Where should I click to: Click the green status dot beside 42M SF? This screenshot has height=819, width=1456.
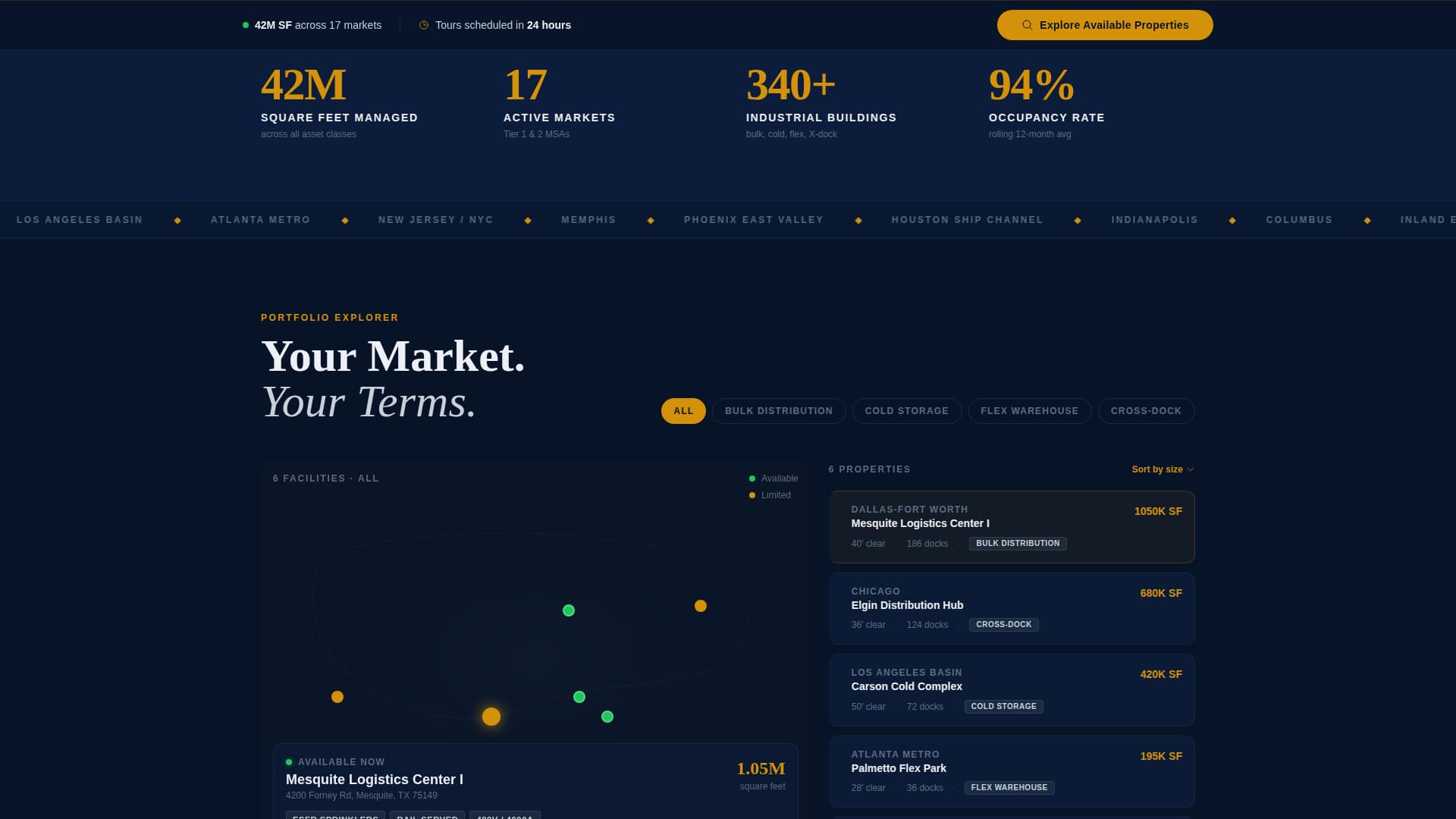tap(244, 24)
